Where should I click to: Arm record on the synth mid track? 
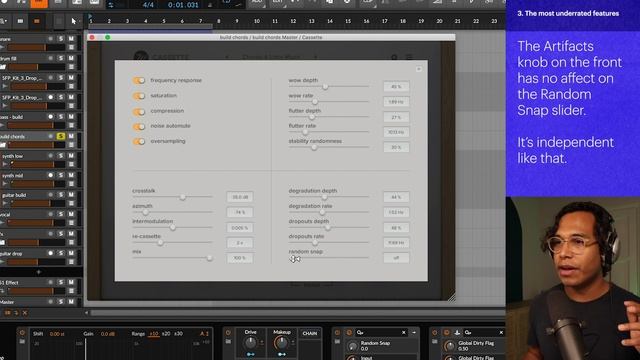(51, 175)
